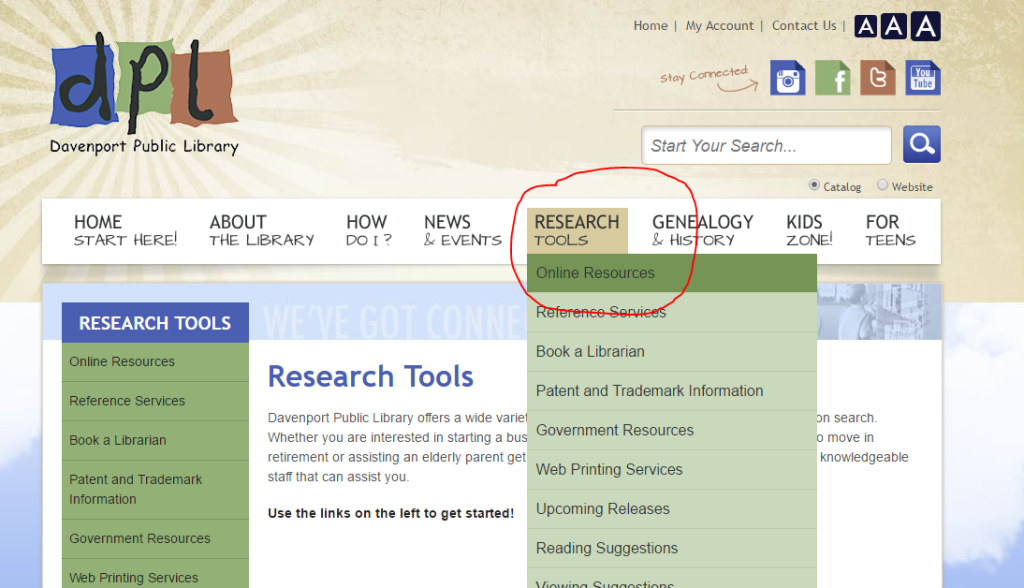This screenshot has height=588, width=1024.
Task: Click the Davenport Public Library logo
Action: pos(144,94)
